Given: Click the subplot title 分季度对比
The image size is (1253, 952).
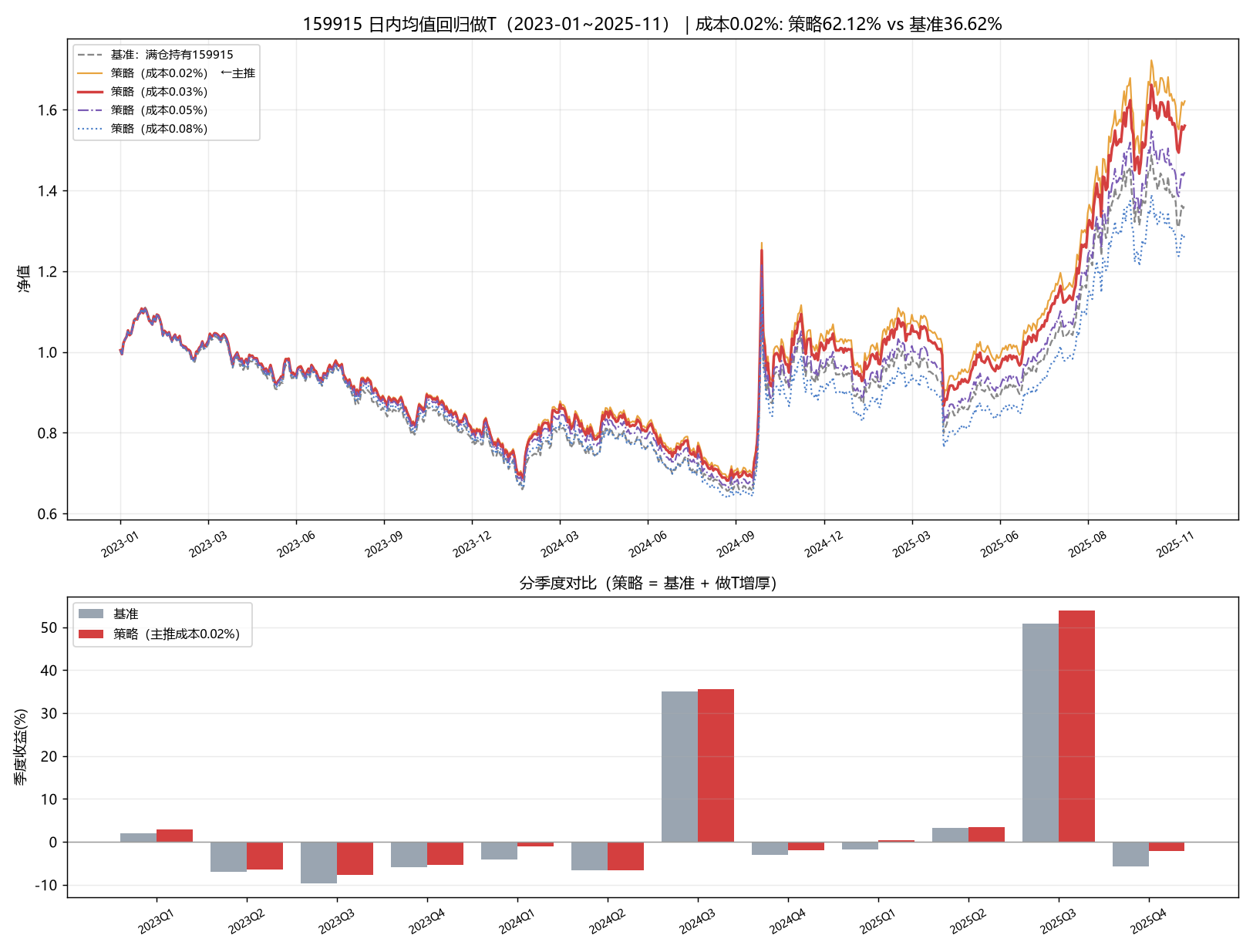Looking at the screenshot, I should (648, 583).
